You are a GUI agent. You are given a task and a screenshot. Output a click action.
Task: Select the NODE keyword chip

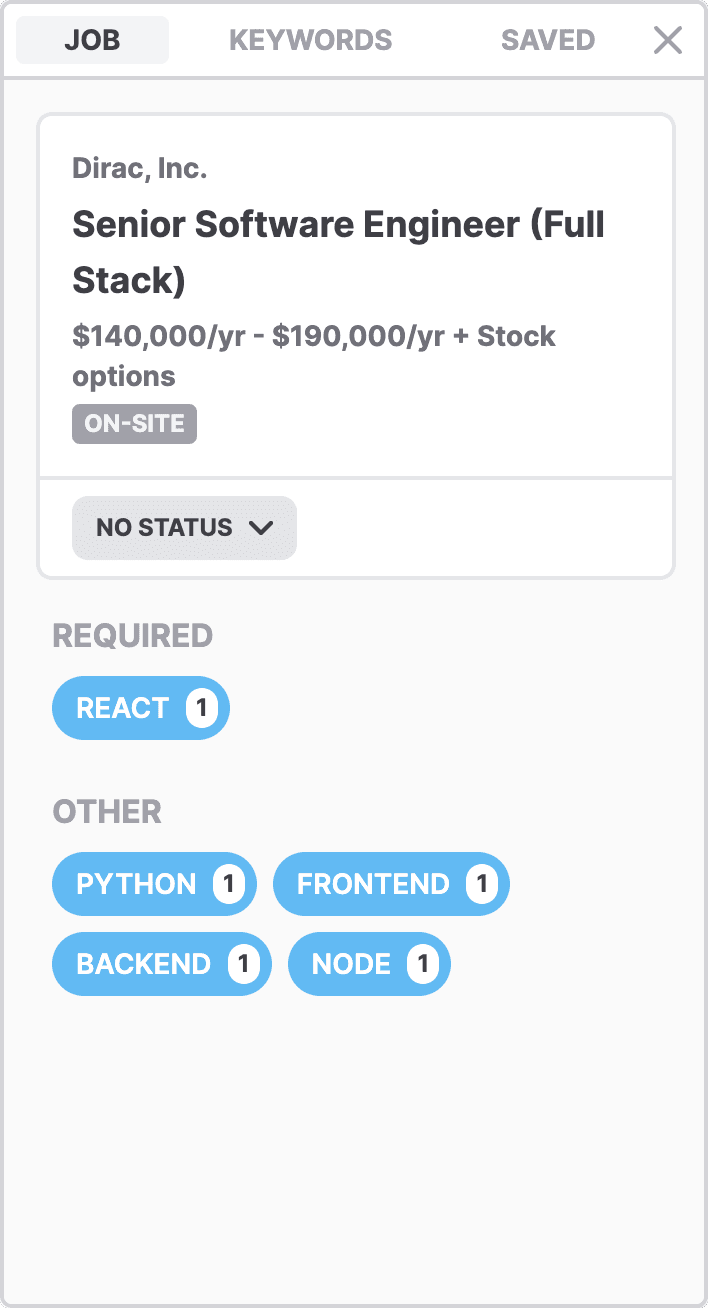[369, 964]
